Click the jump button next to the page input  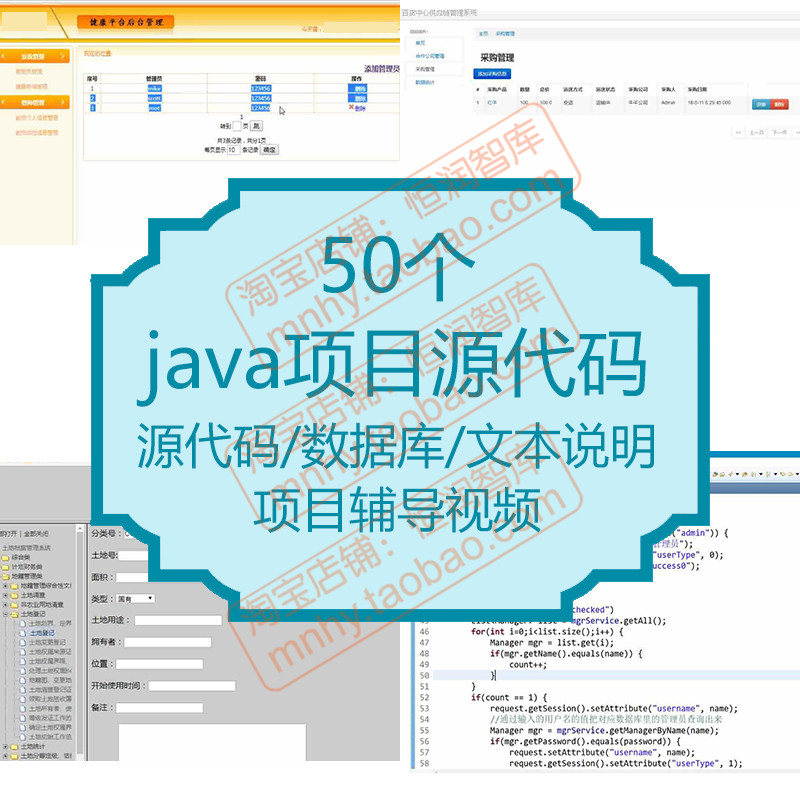click(x=256, y=126)
